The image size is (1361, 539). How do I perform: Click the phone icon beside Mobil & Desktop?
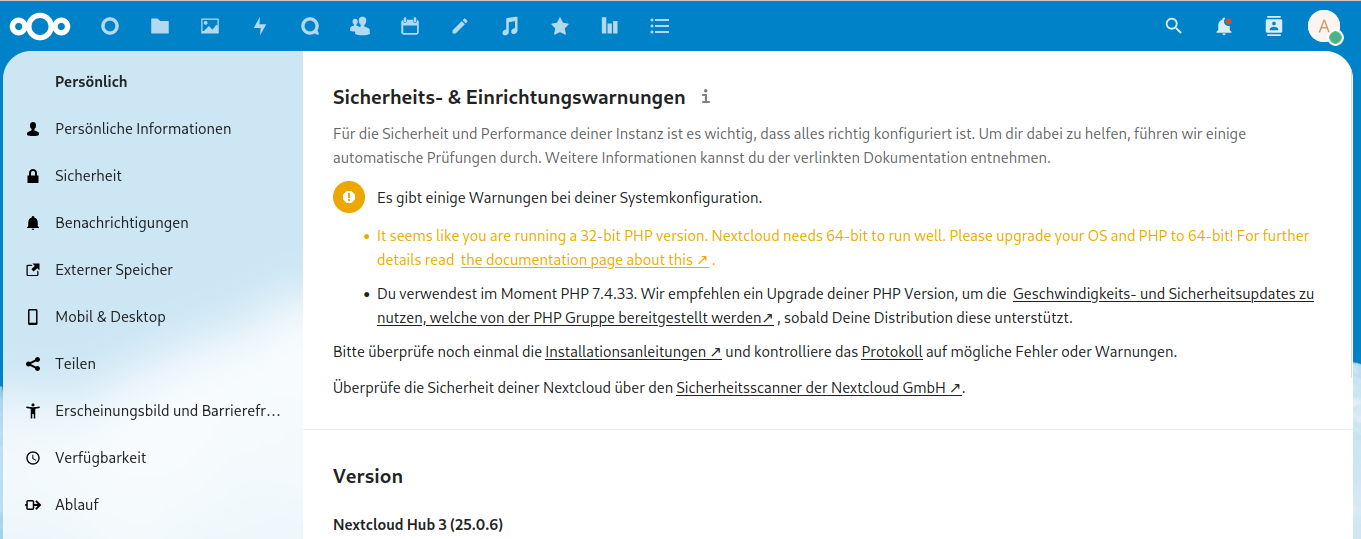point(33,317)
